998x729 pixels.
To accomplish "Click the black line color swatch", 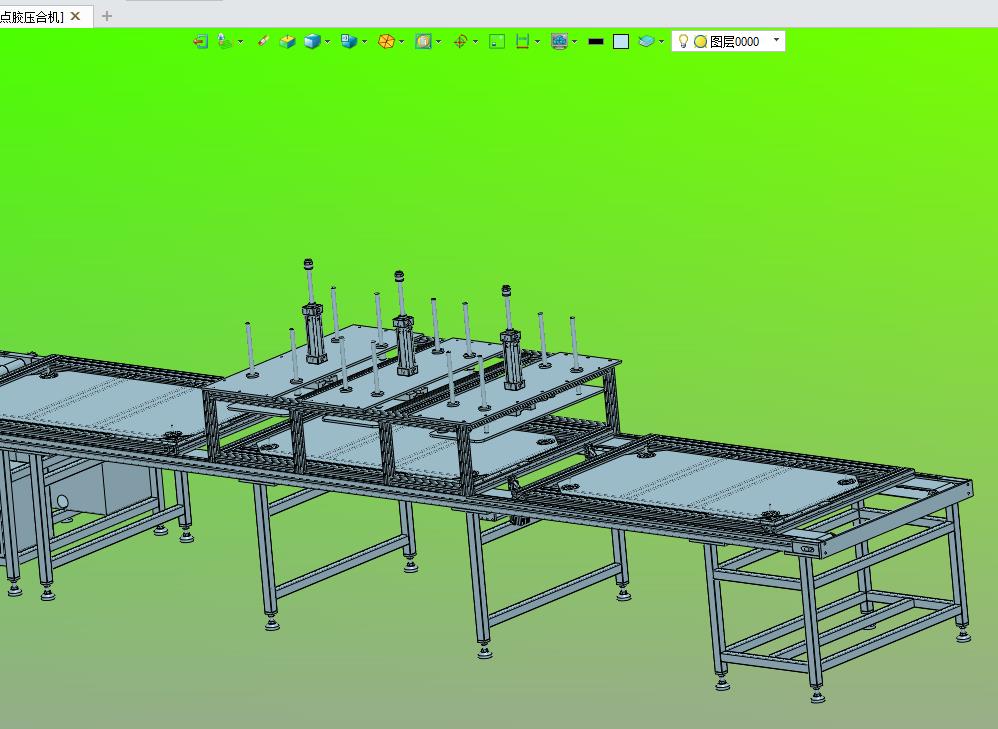I will 596,41.
